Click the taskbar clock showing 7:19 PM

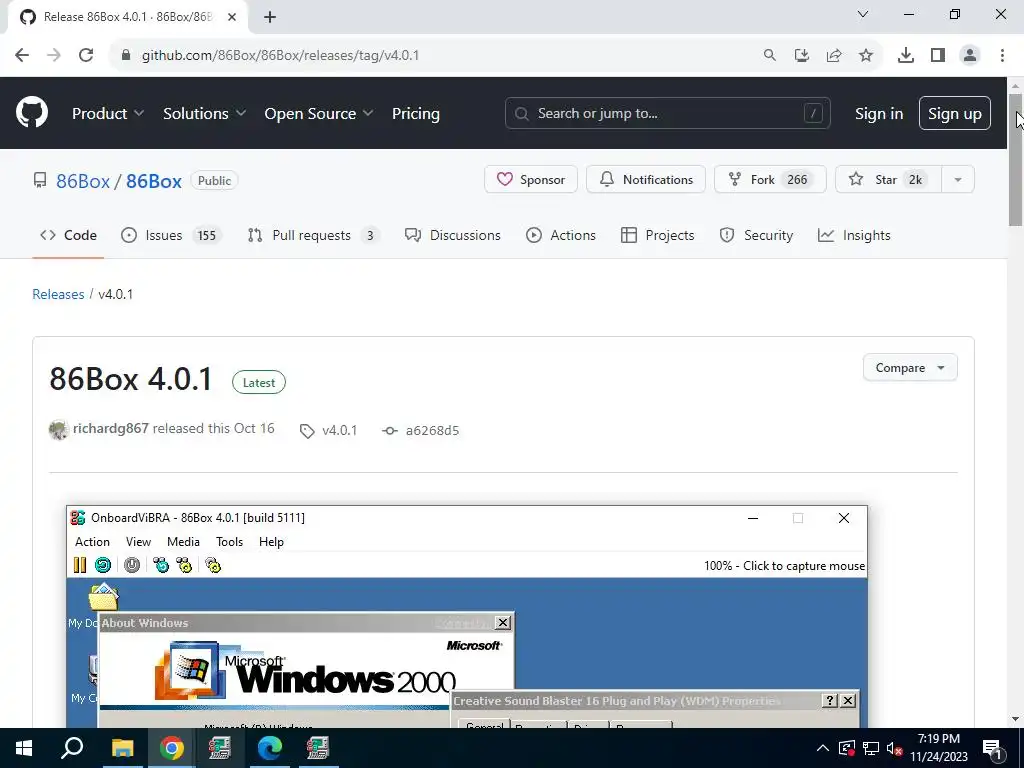pos(939,748)
